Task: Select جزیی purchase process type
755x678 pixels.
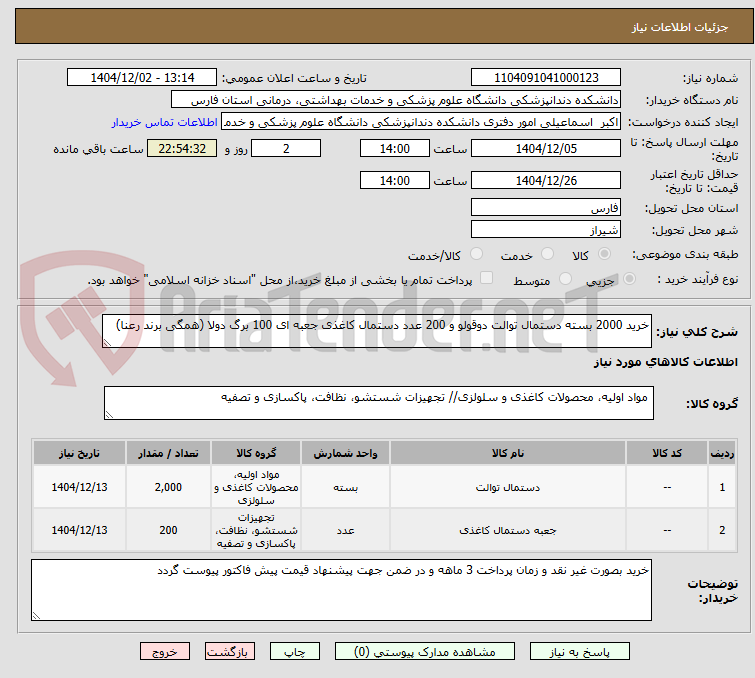Action: (629, 279)
